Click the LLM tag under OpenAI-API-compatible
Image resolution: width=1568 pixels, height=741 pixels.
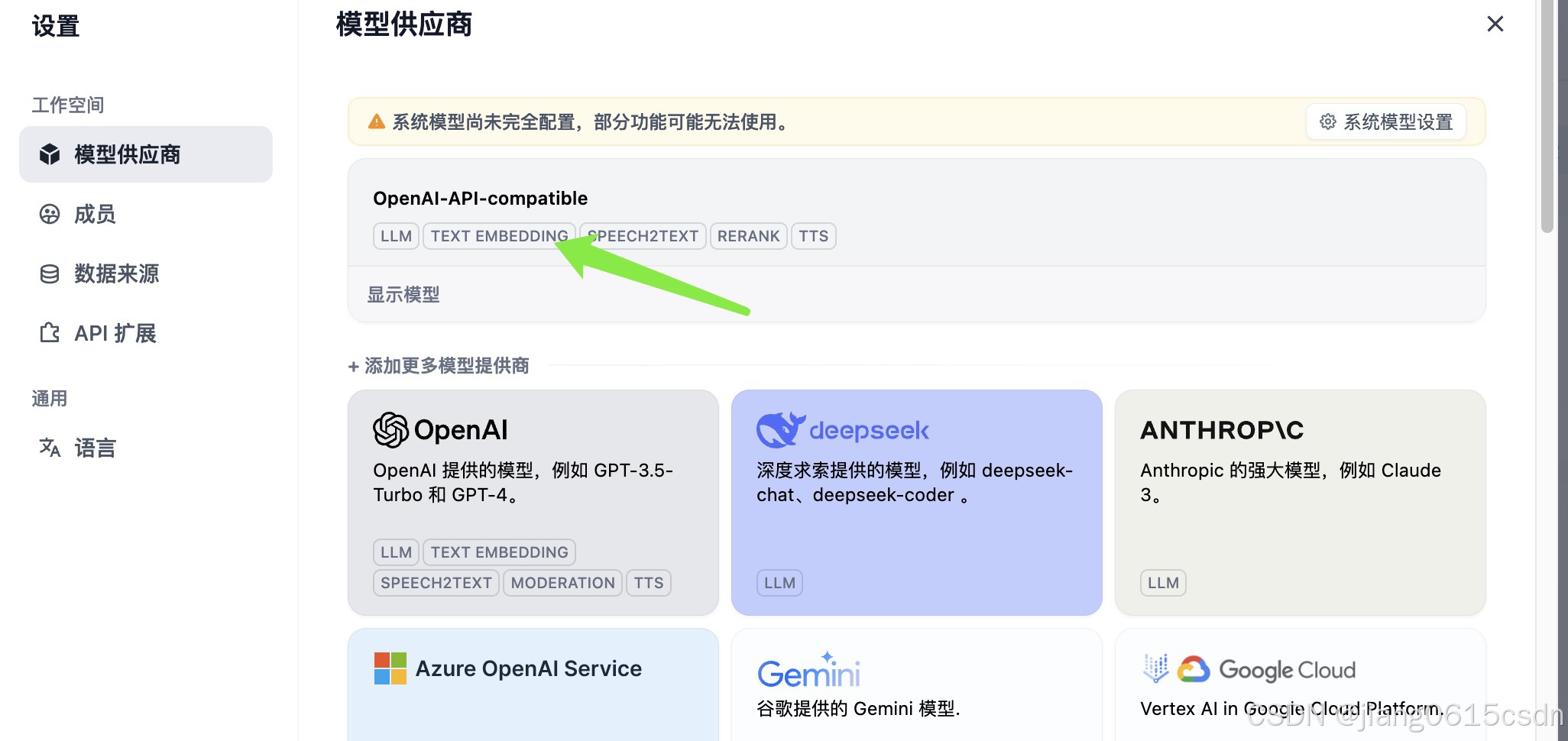396,236
